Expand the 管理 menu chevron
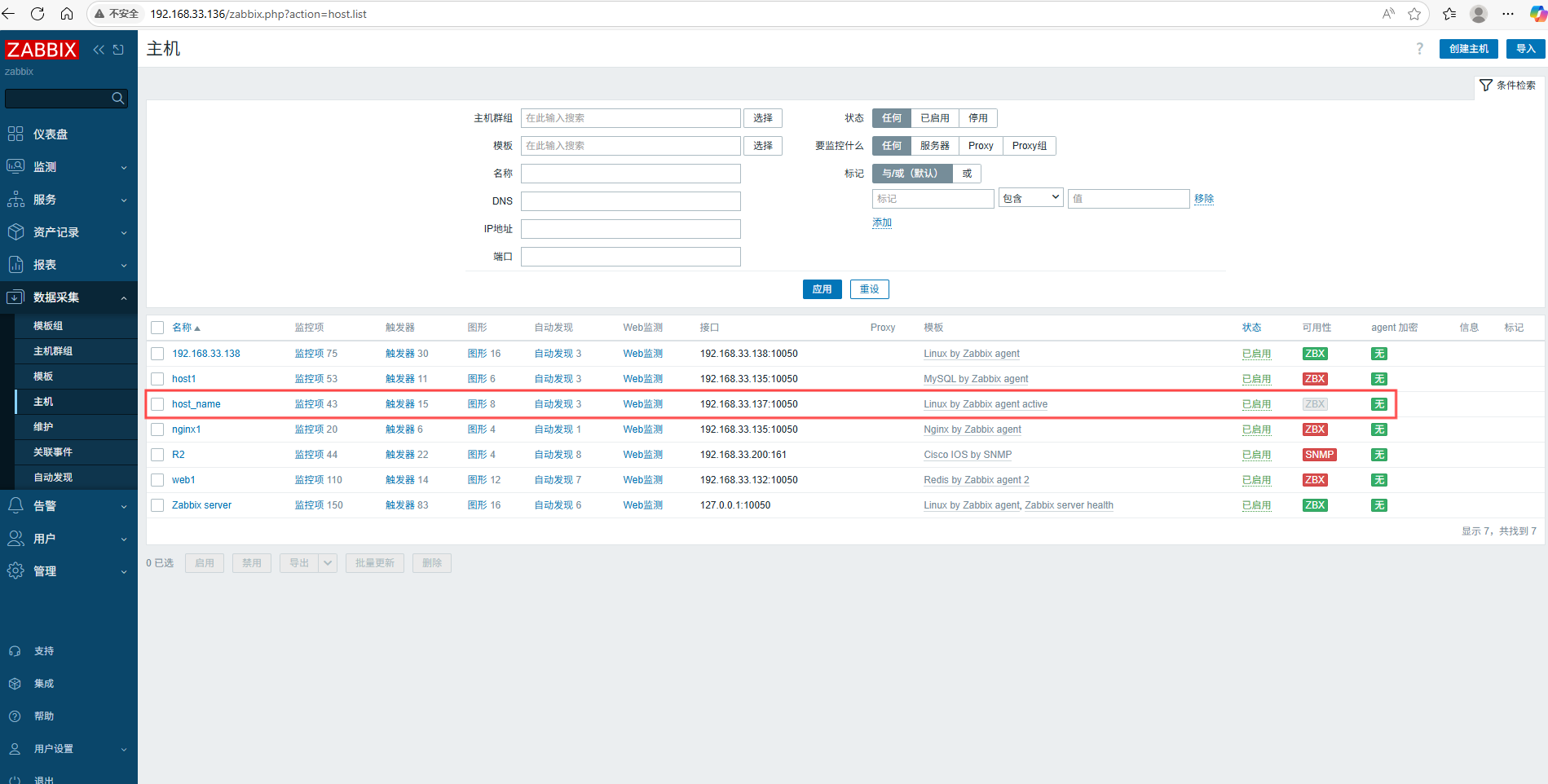 click(x=124, y=572)
